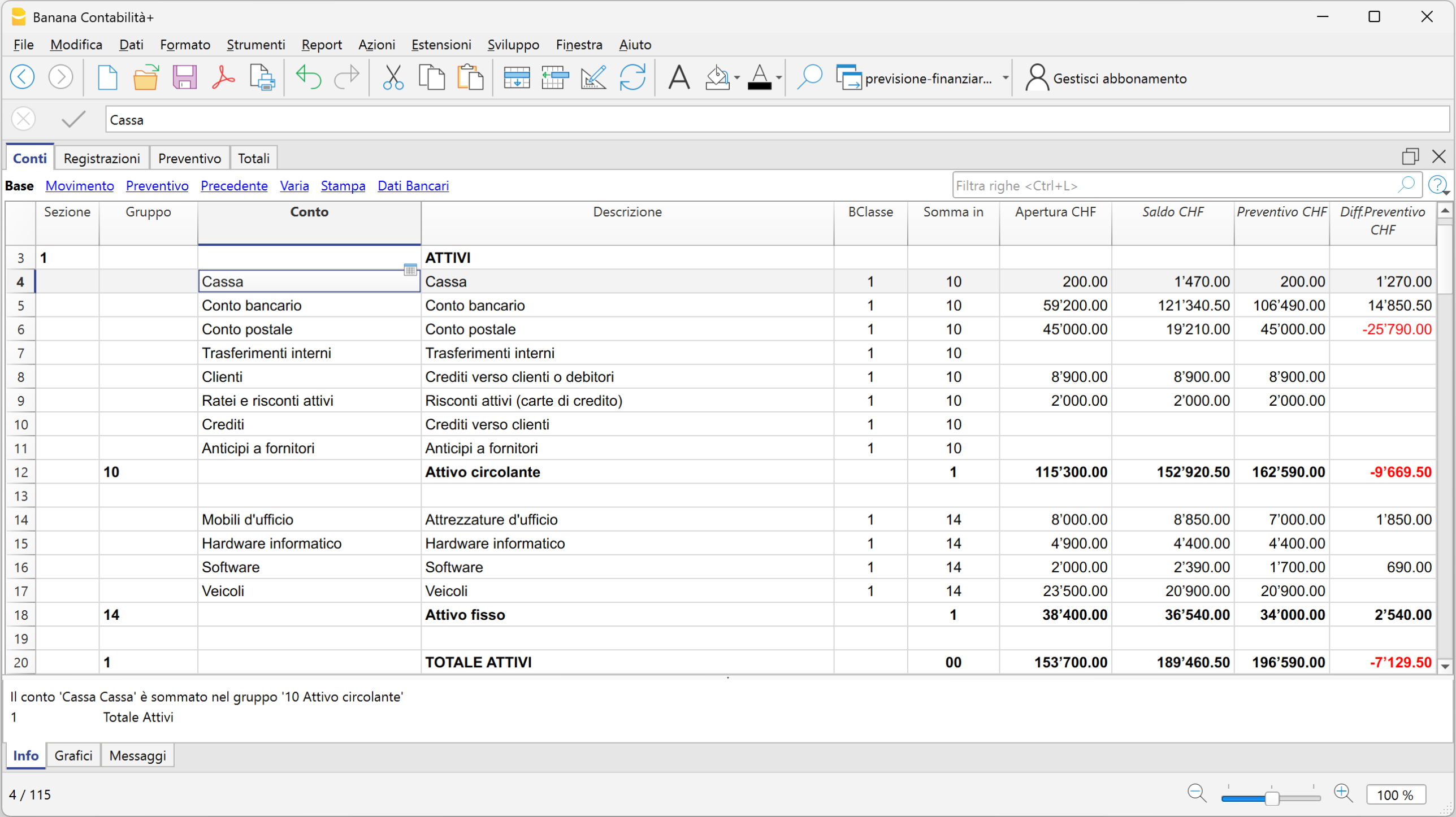This screenshot has height=817, width=1456.
Task: Open the text color dropdown arrow
Action: pos(779,78)
